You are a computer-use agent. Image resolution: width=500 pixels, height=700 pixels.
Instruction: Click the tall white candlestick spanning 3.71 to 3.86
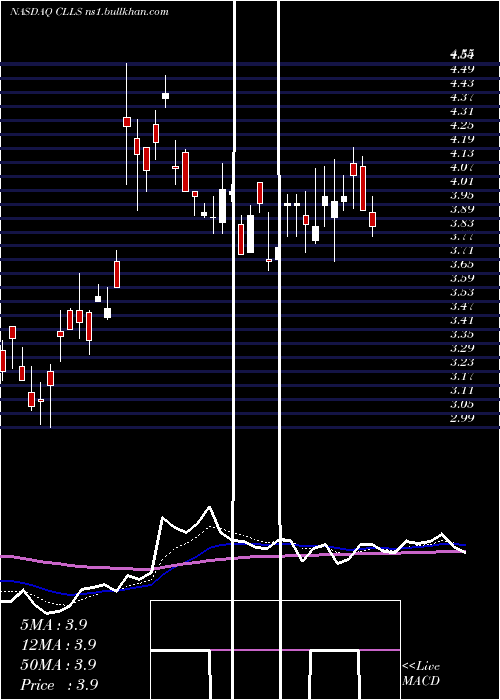coord(250,234)
